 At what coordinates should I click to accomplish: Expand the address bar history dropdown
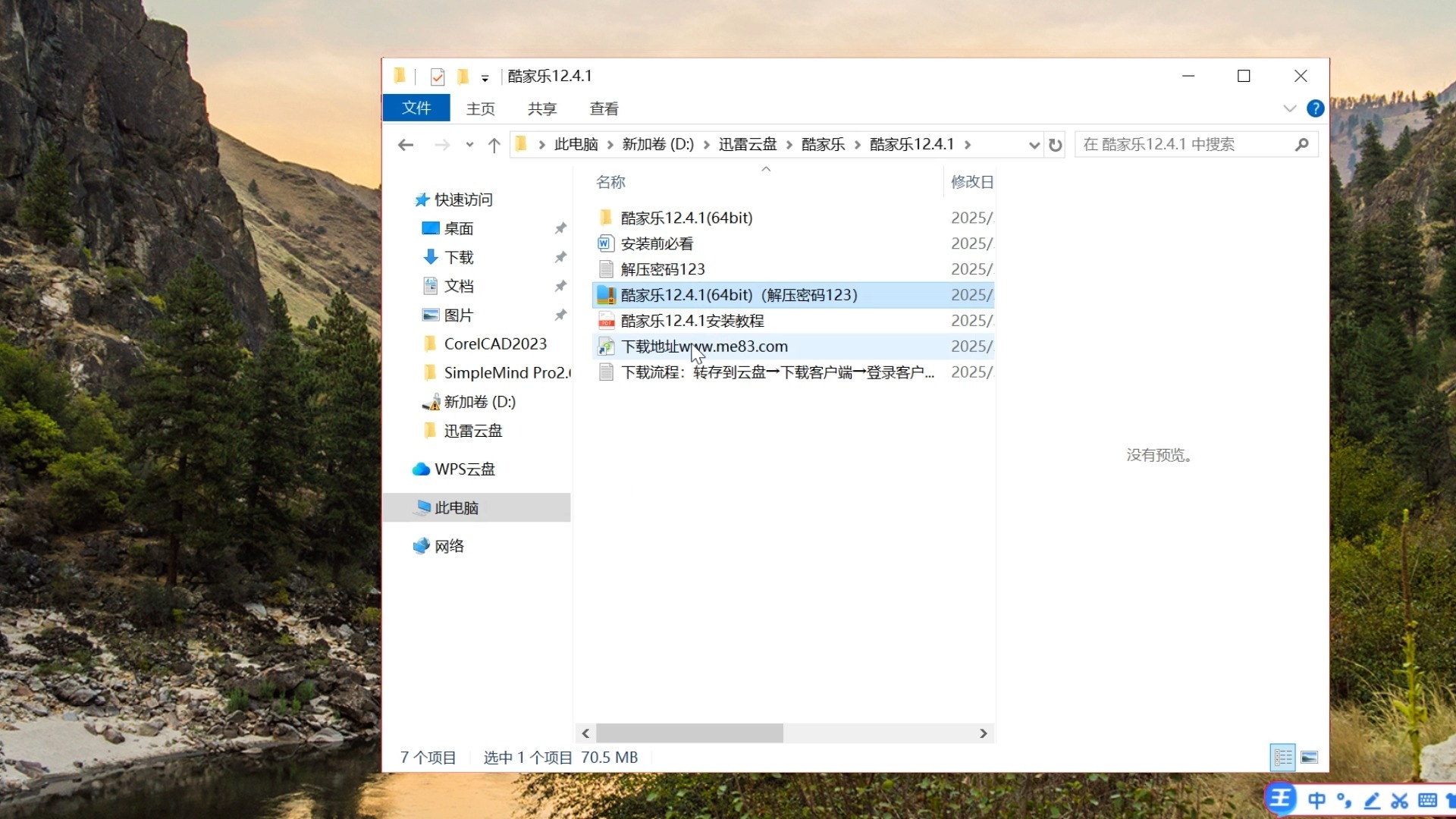pos(1034,145)
